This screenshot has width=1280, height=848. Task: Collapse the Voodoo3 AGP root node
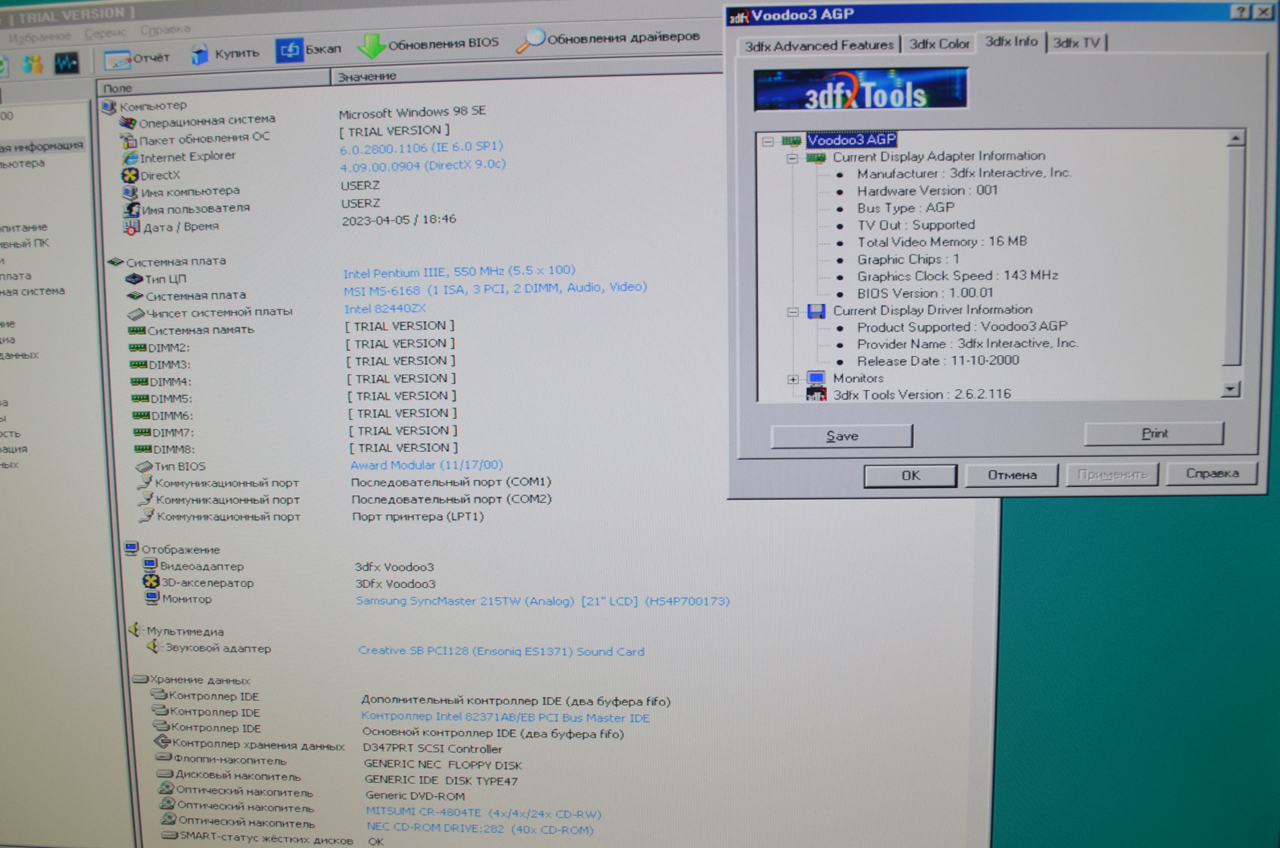pyautogui.click(x=767, y=141)
